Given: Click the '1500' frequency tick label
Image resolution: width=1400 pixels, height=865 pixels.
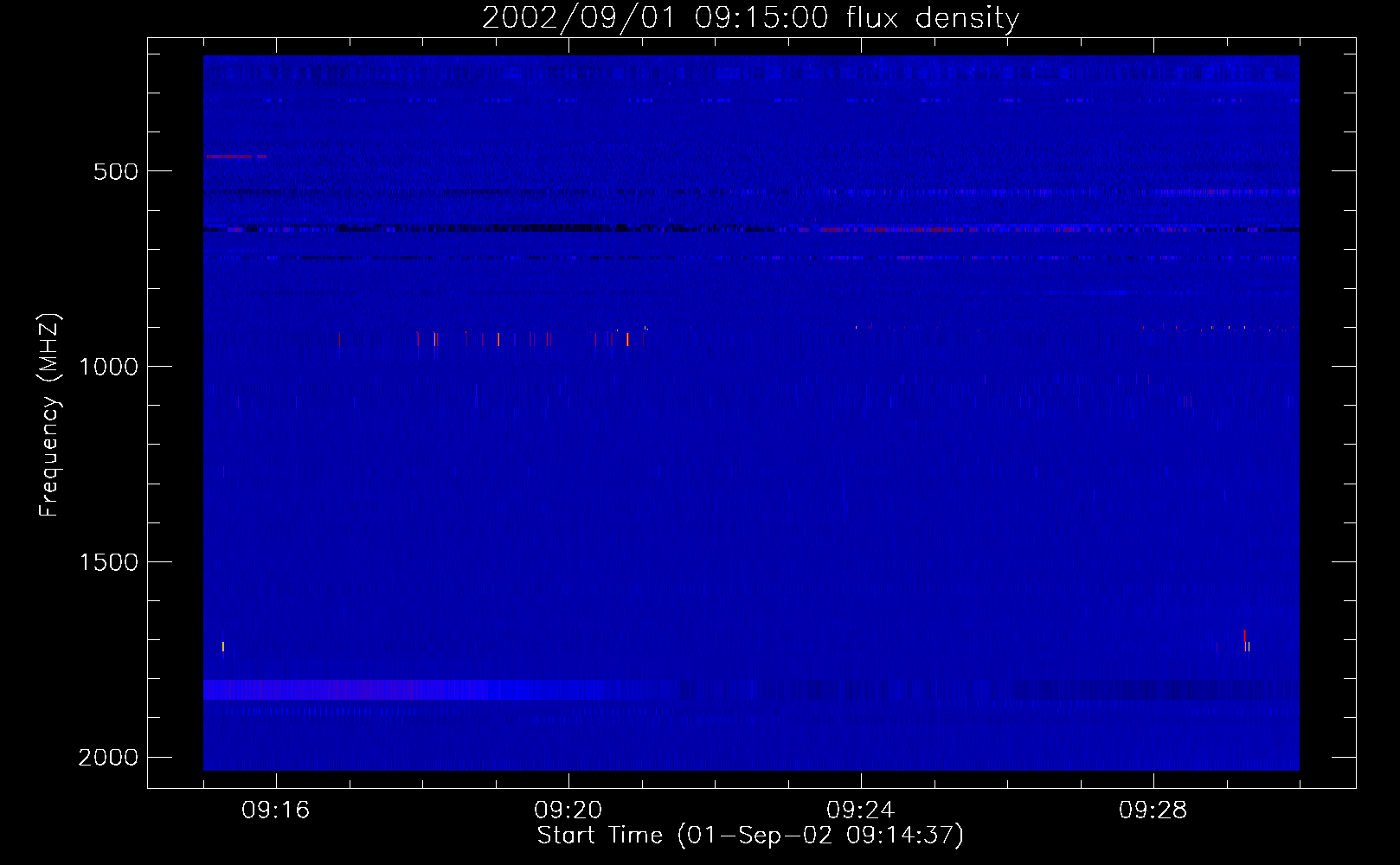Looking at the screenshot, I should [x=108, y=562].
